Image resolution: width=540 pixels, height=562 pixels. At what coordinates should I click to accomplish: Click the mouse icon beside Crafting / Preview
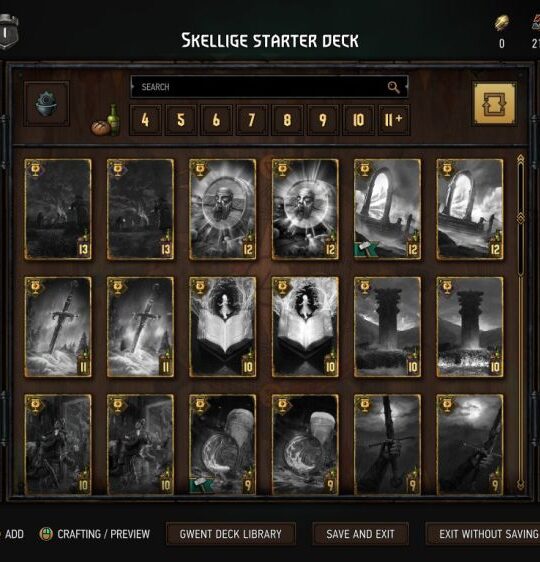pyautogui.click(x=46, y=534)
